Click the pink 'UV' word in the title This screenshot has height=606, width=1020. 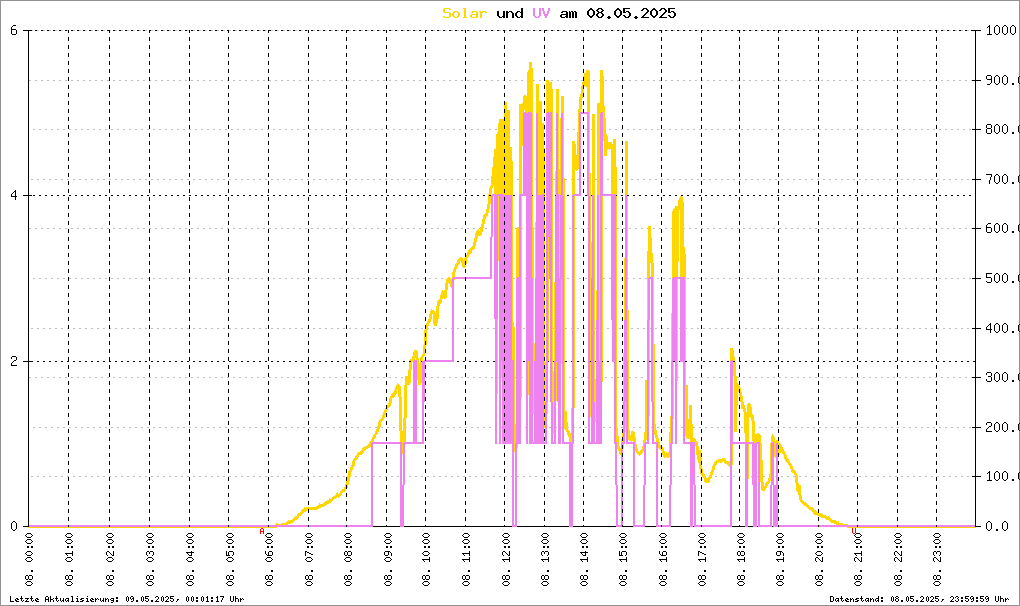click(x=541, y=13)
